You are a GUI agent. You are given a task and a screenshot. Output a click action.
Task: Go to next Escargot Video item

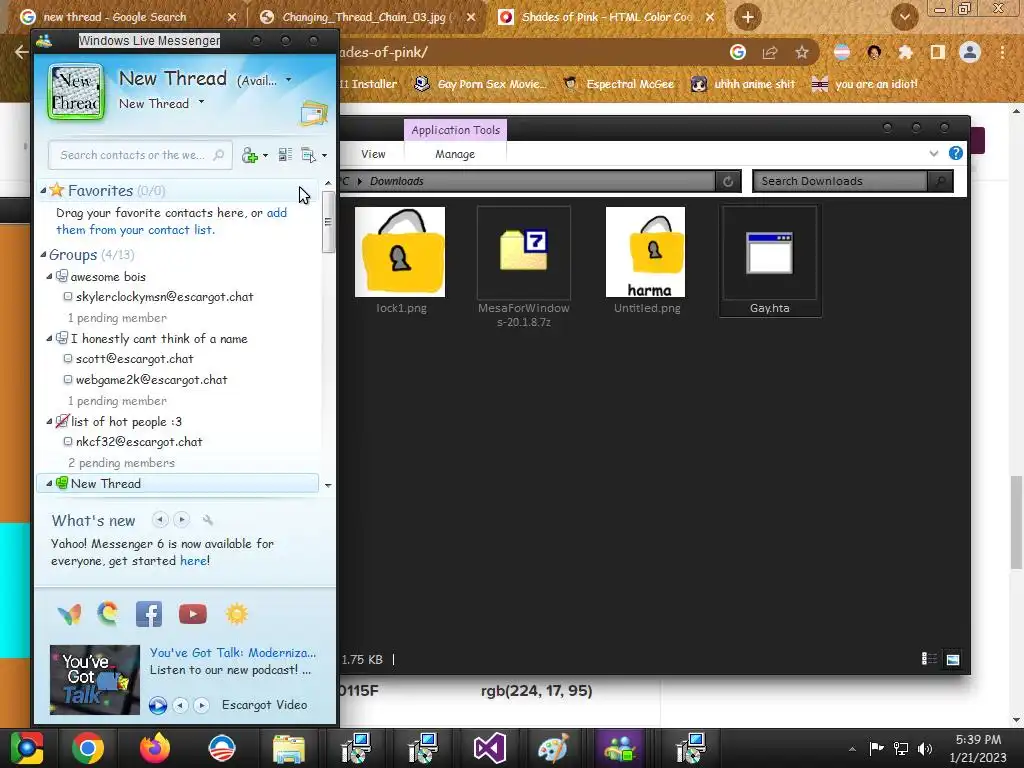[202, 705]
